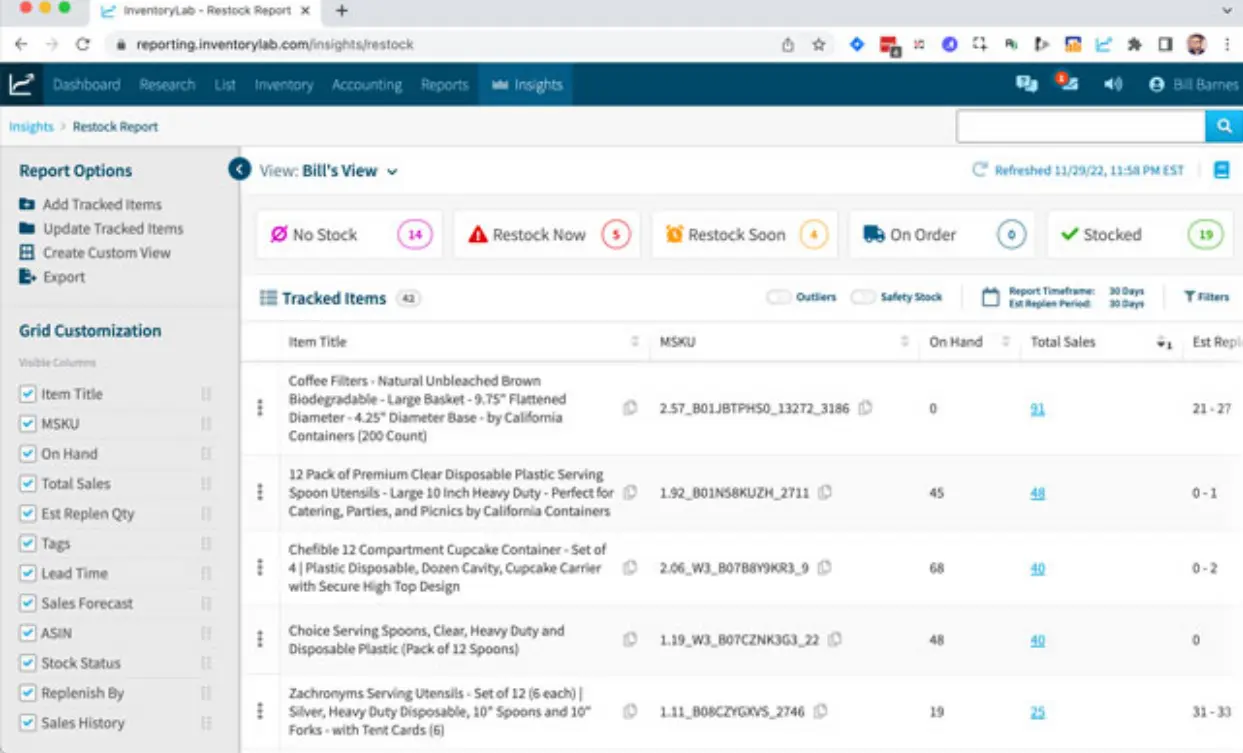
Task: Uncheck the Tags column checkbox
Action: click(28, 544)
